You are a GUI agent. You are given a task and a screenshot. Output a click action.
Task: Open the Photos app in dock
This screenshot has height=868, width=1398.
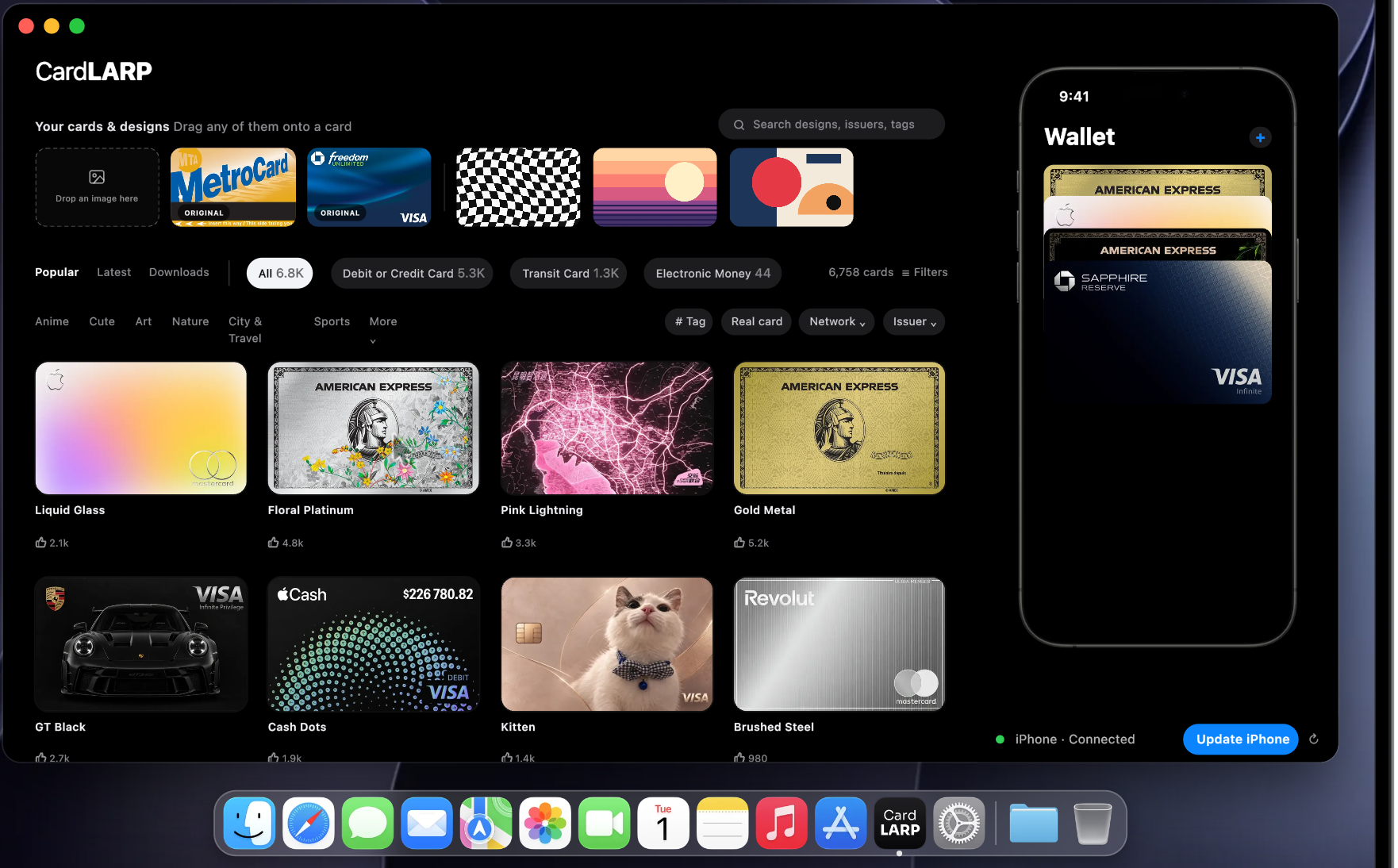(545, 823)
